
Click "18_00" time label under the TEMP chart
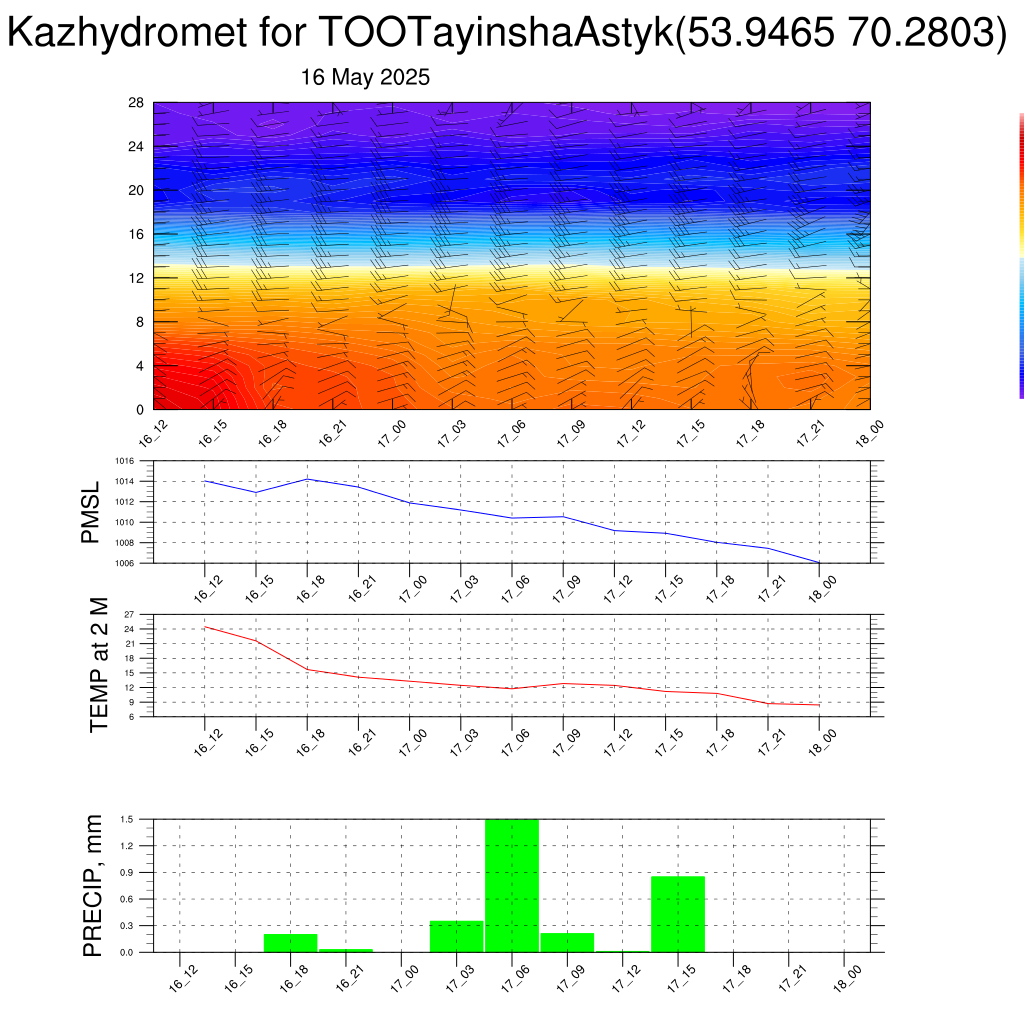(822, 742)
